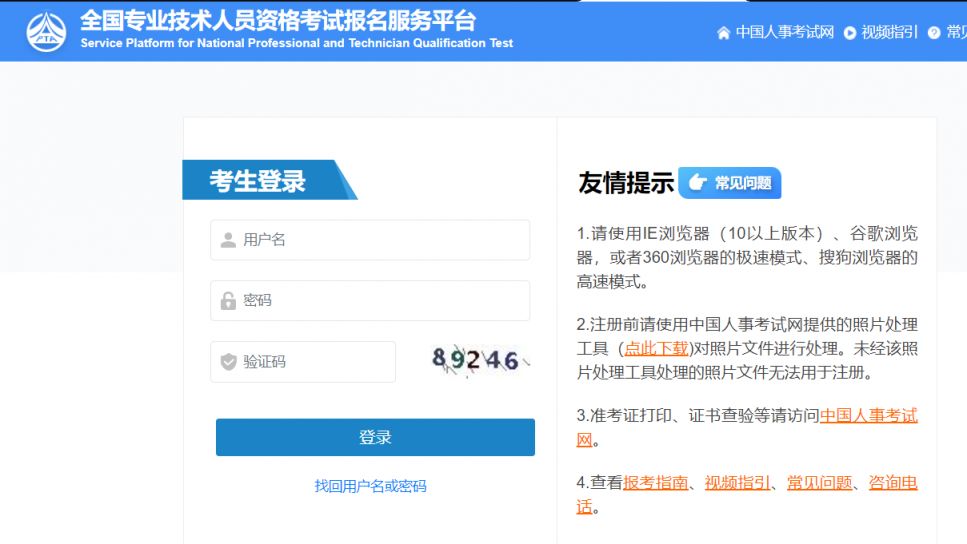Click the 考生登录 heading banner

[270, 180]
